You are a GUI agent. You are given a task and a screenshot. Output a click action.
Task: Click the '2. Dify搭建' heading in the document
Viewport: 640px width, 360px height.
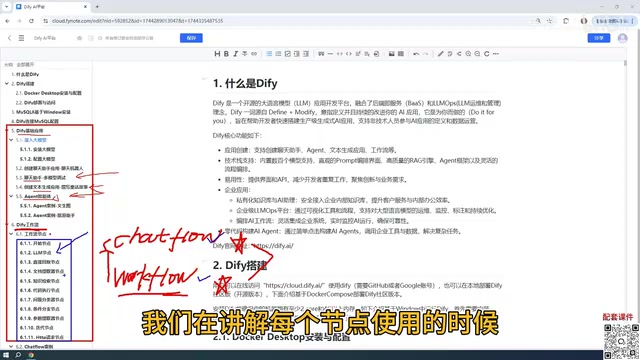pyautogui.click(x=240, y=265)
